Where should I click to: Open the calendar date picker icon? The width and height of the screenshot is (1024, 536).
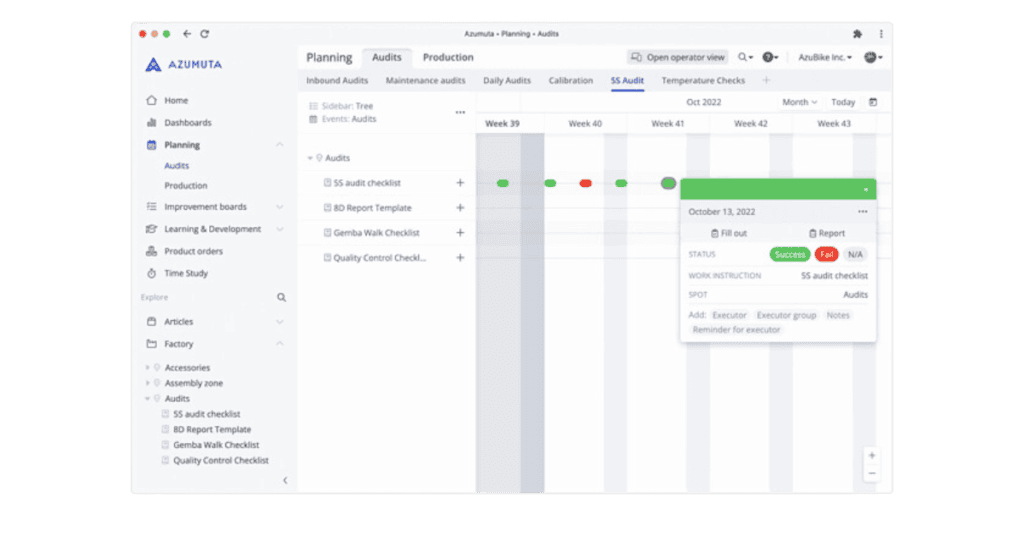873,102
